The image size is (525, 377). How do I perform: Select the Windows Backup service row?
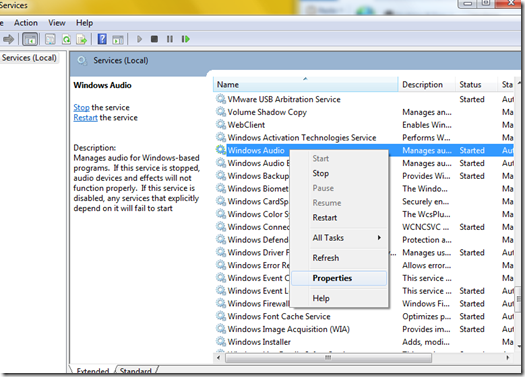(364, 176)
